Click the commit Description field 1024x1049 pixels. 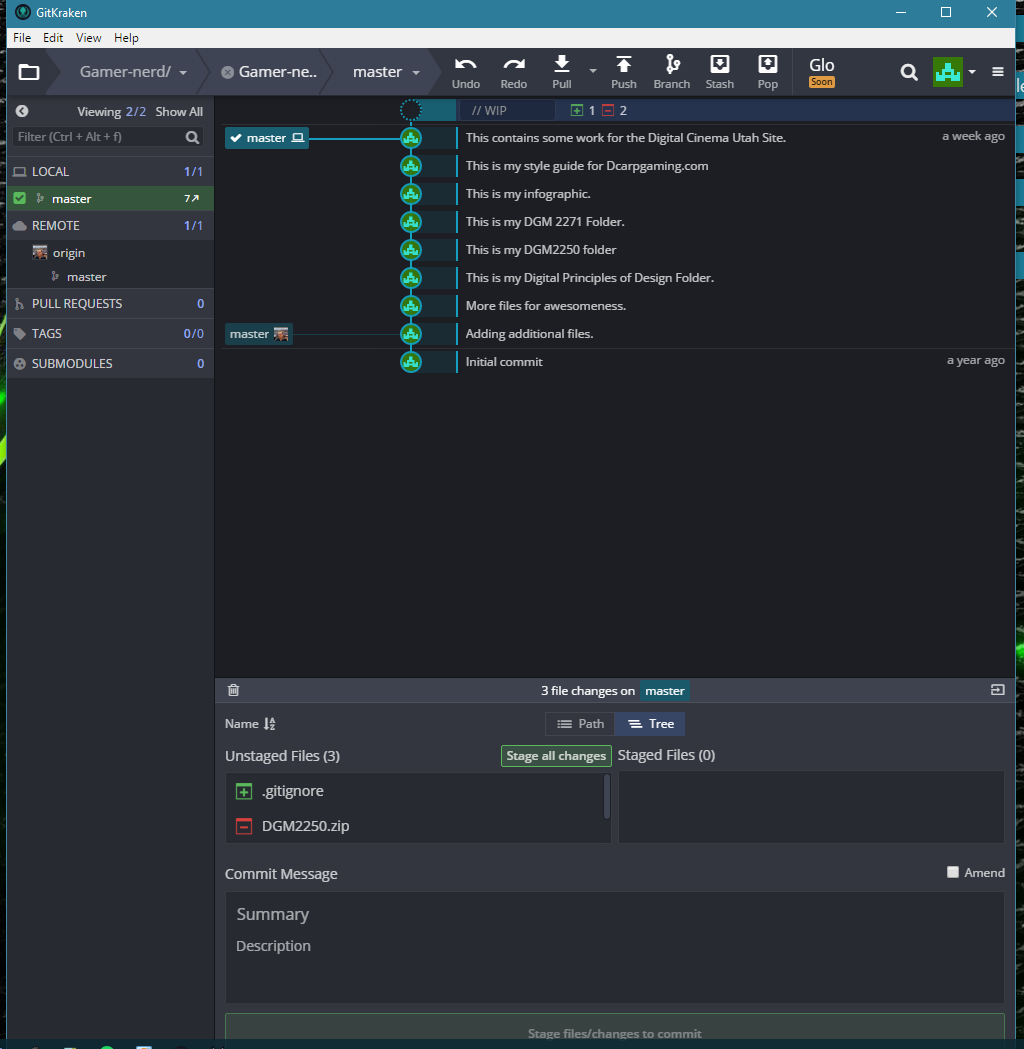pyautogui.click(x=614, y=946)
